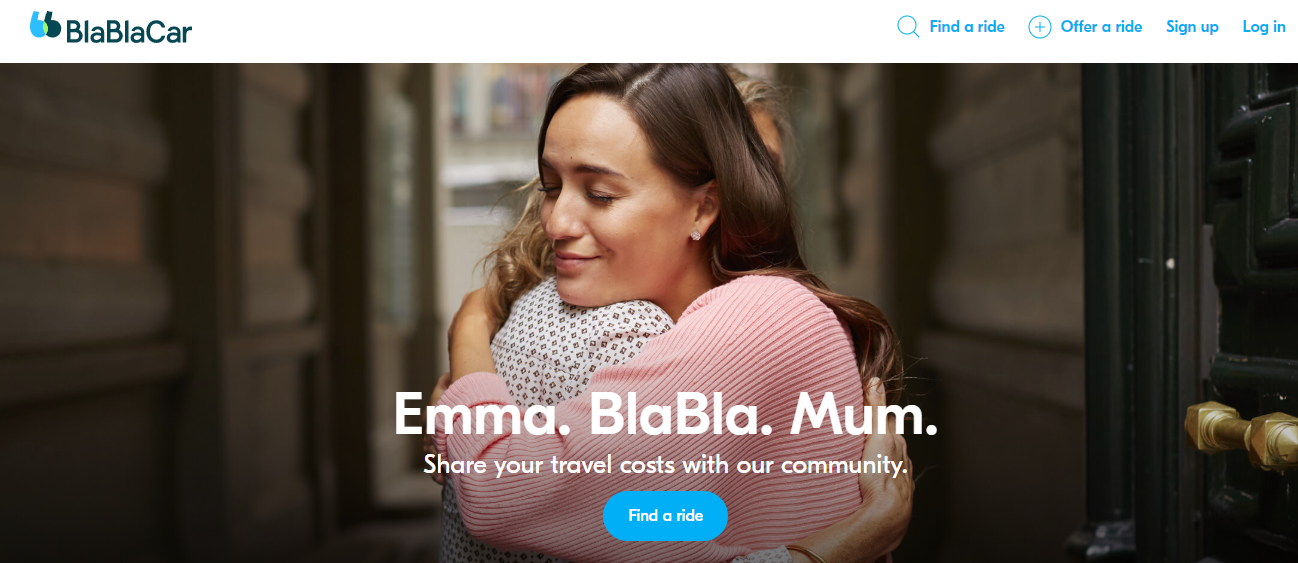Click the BlaBlaCar wordmark text
Screen dimensions: 1298x563
128,30
